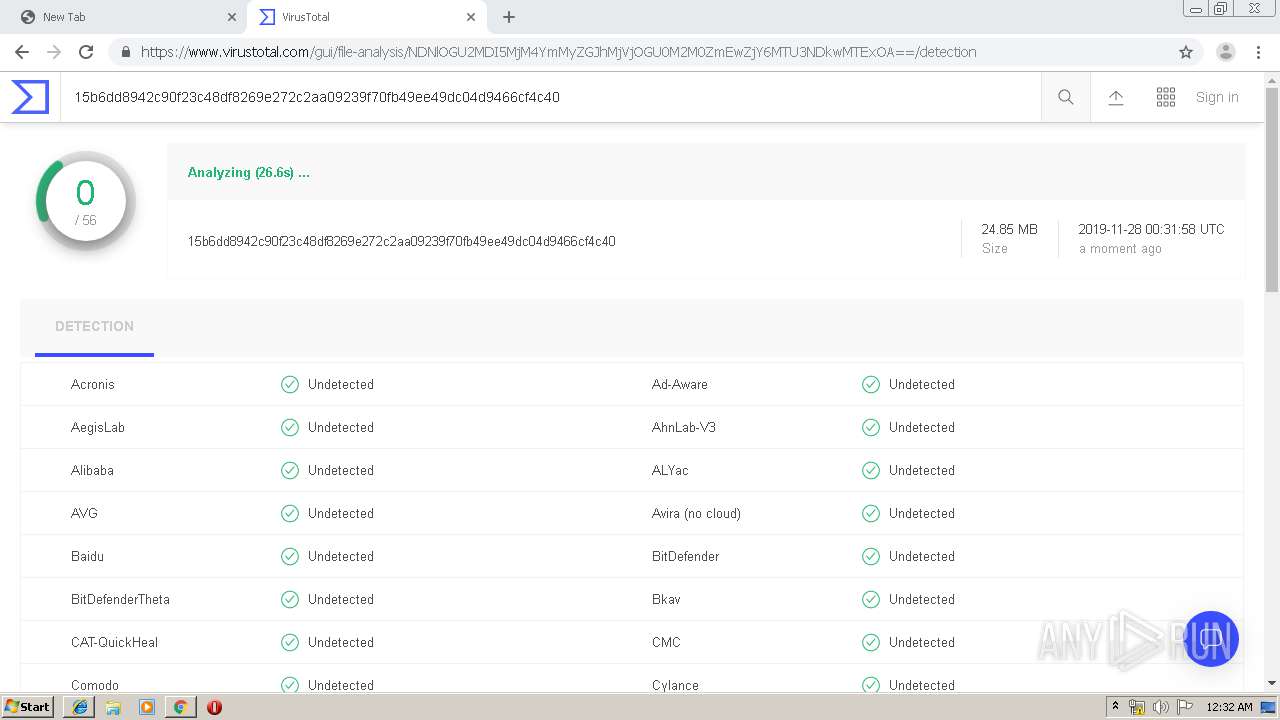The width and height of the screenshot is (1280, 720).
Task: Click the Acronis engine name
Action: pyautogui.click(x=93, y=384)
